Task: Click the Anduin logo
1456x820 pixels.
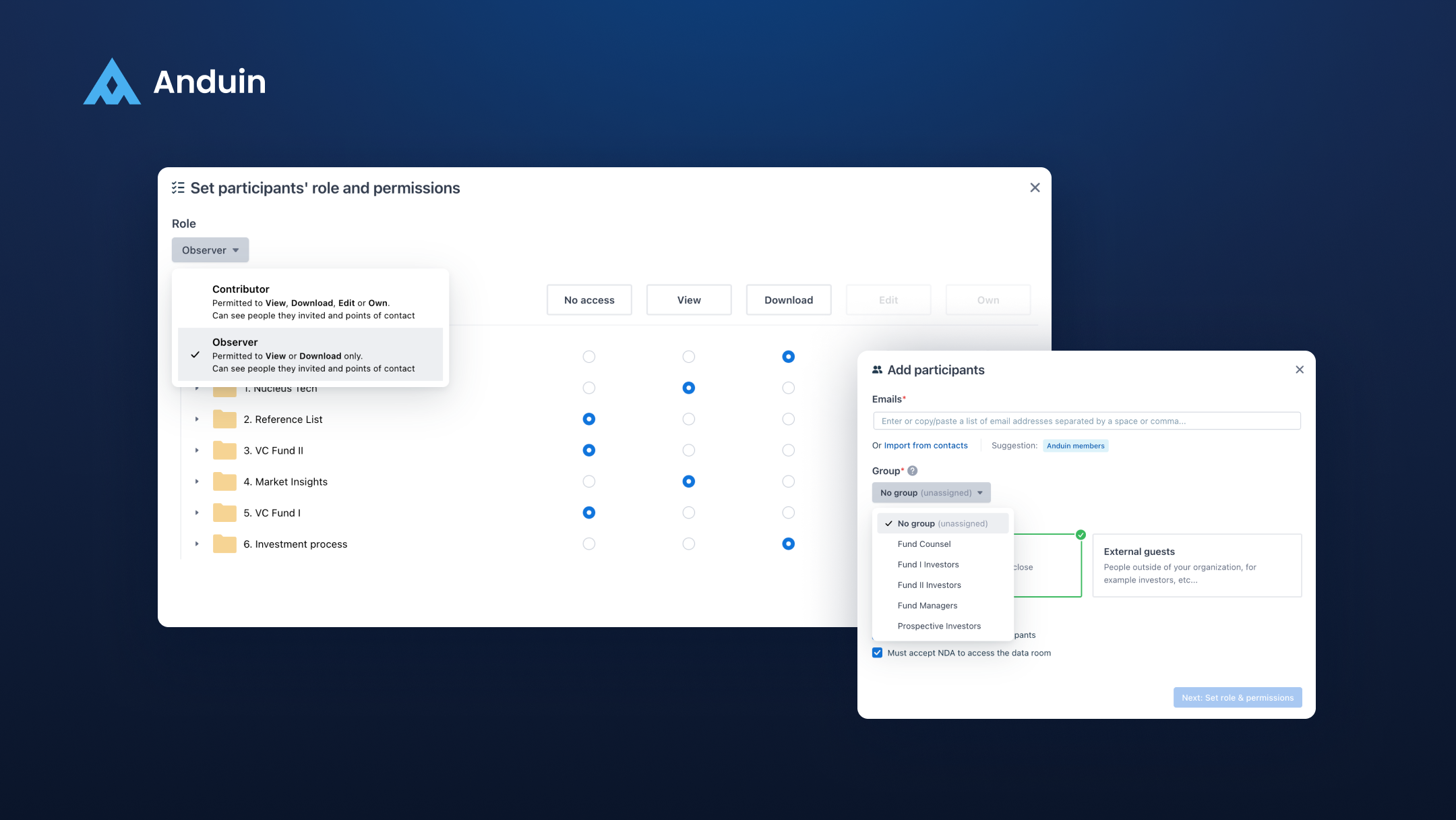Action: [x=175, y=82]
